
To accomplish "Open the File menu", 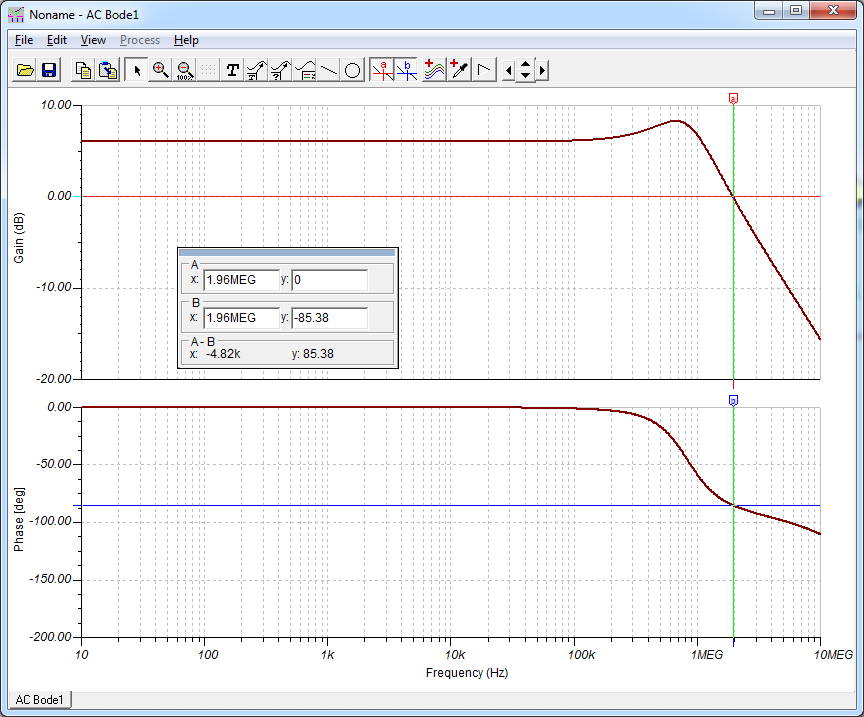I will click(24, 40).
